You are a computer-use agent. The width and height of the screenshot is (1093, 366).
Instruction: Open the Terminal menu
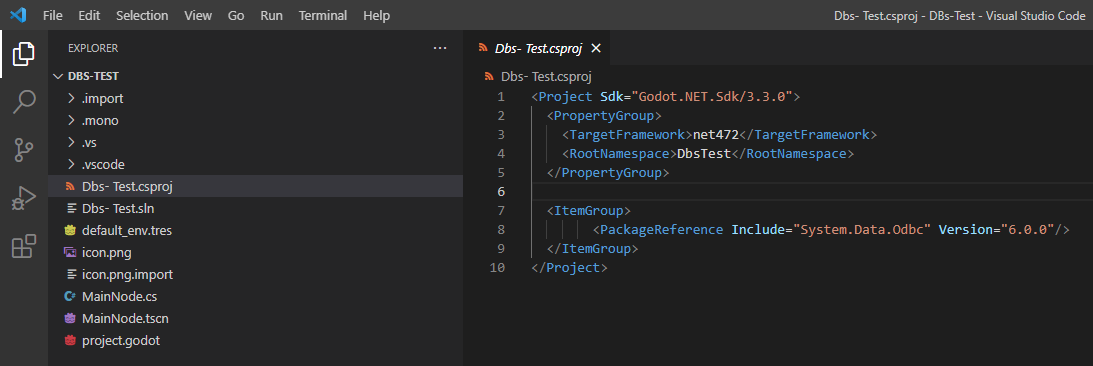(323, 15)
